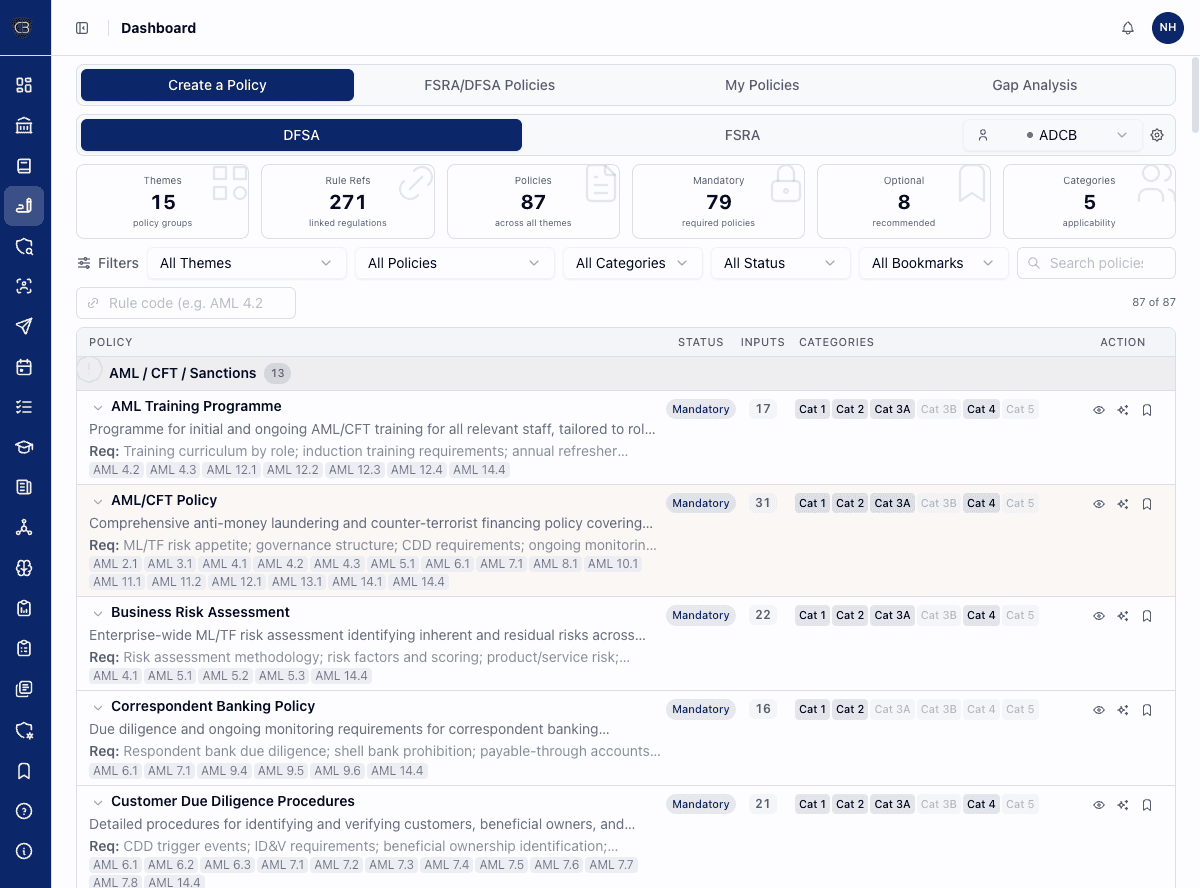The width and height of the screenshot is (1200, 888).
Task: Click the Search policies input field
Action: point(1096,262)
